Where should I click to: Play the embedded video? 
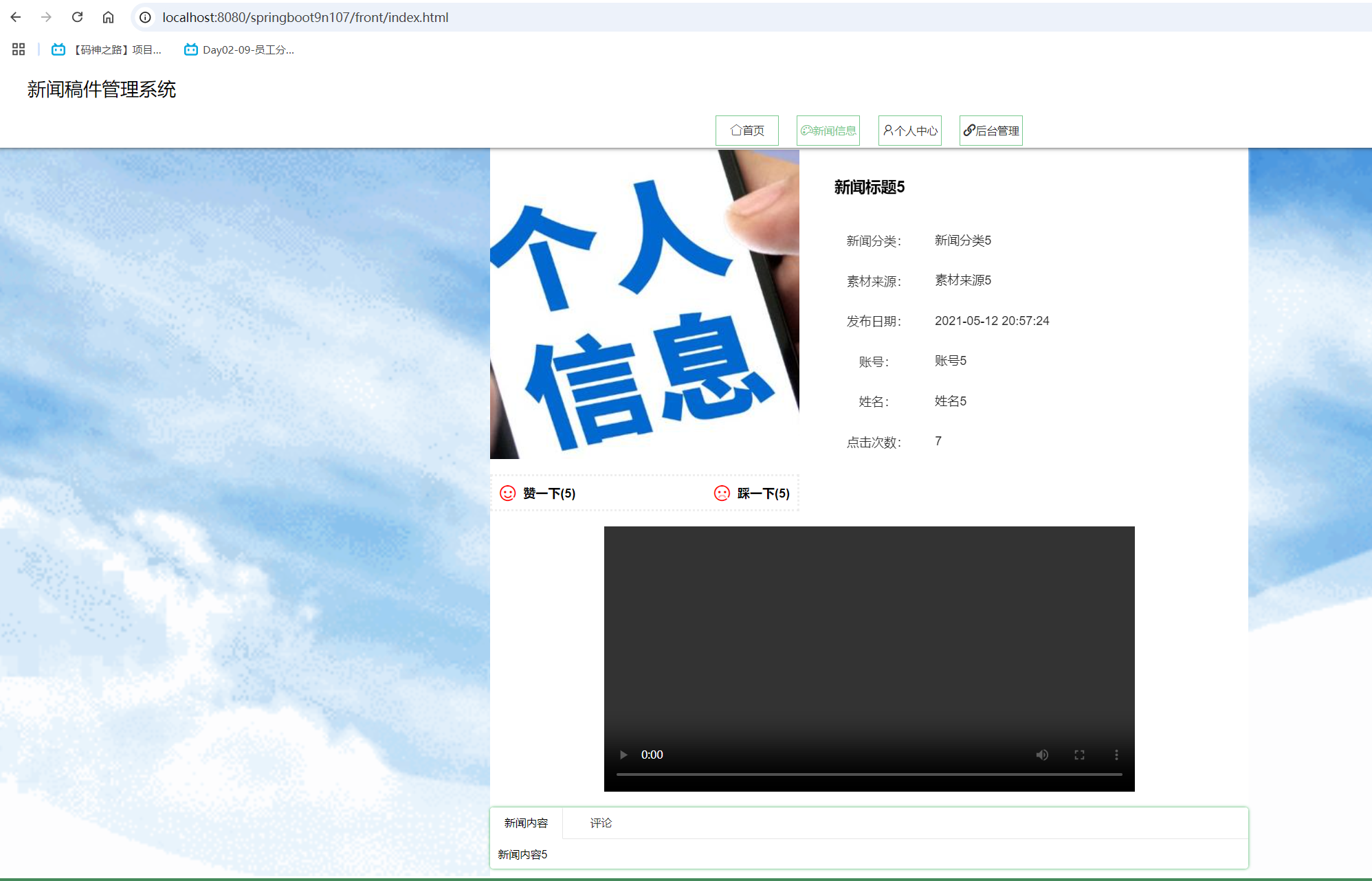click(x=623, y=754)
